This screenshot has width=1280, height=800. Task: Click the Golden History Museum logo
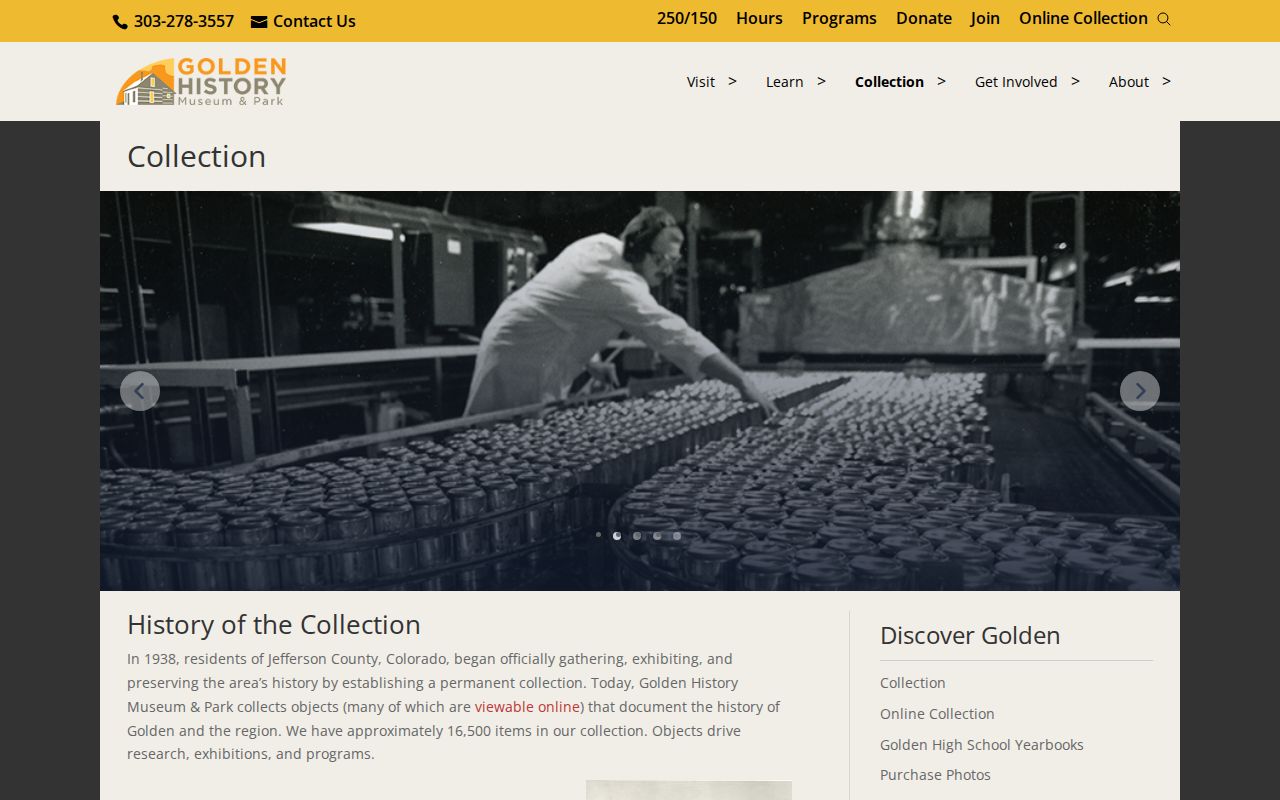click(x=201, y=82)
